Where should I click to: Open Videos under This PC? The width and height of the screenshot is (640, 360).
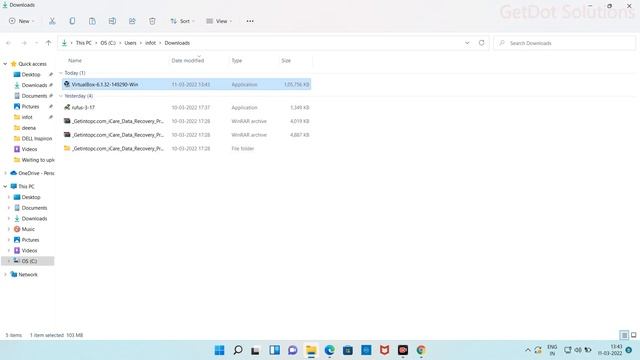29,251
